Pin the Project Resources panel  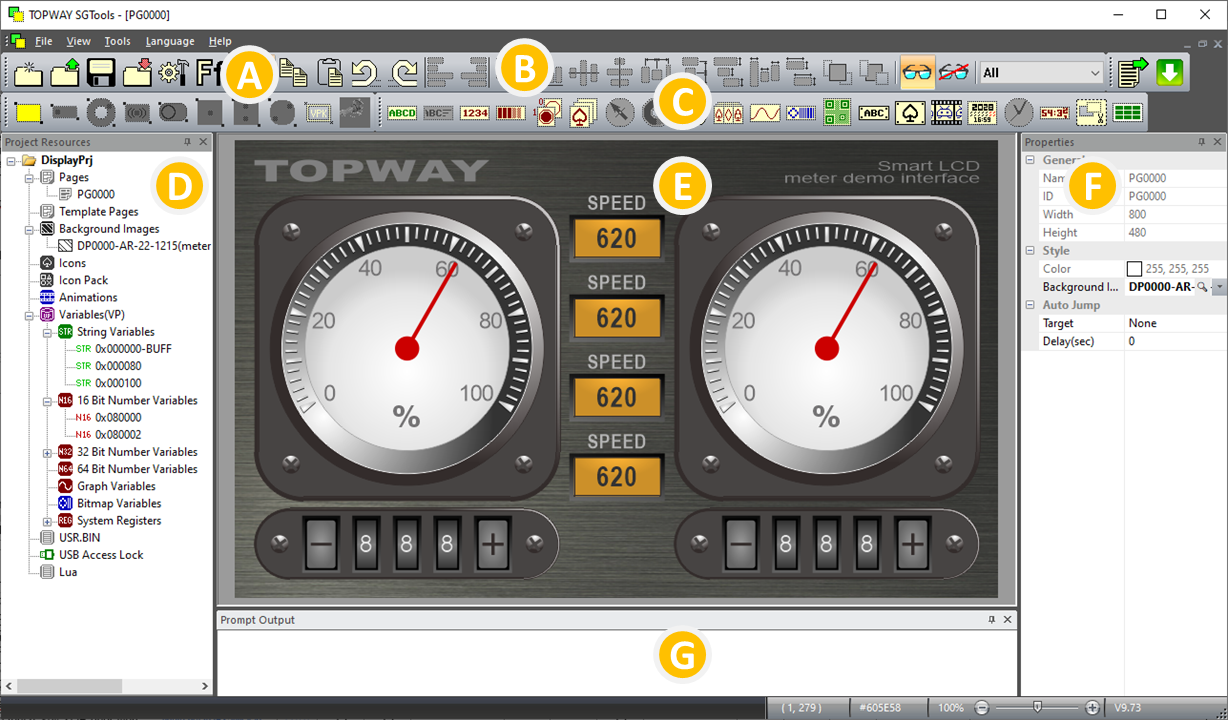pyautogui.click(x=186, y=142)
